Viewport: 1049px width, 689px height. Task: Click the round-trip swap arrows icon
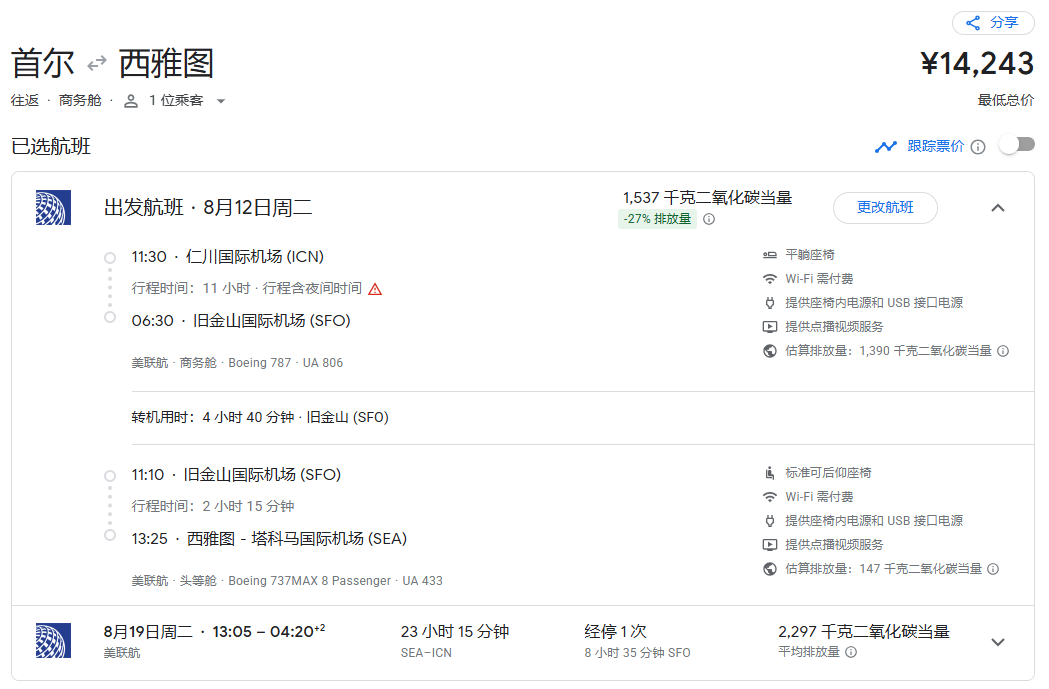(x=97, y=64)
